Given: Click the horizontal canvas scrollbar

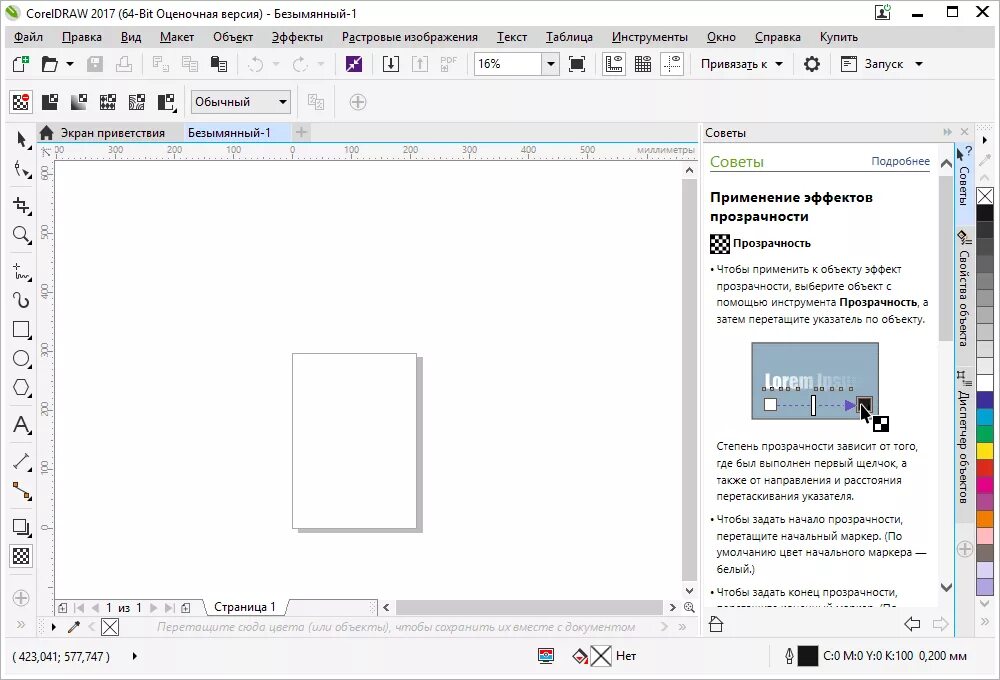Looking at the screenshot, I should pyautogui.click(x=529, y=607).
